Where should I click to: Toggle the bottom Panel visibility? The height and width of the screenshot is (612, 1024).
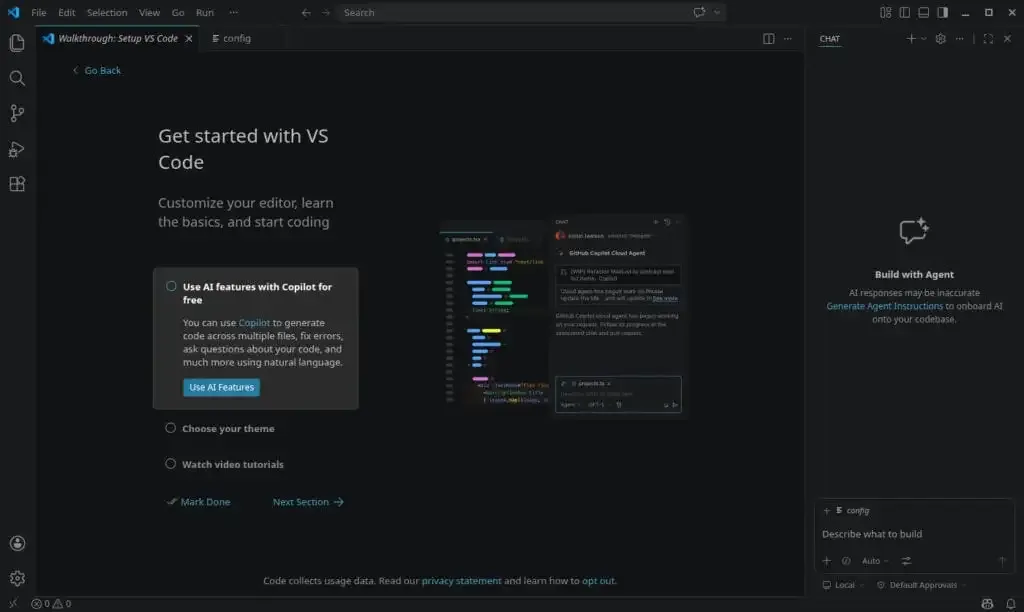(923, 12)
